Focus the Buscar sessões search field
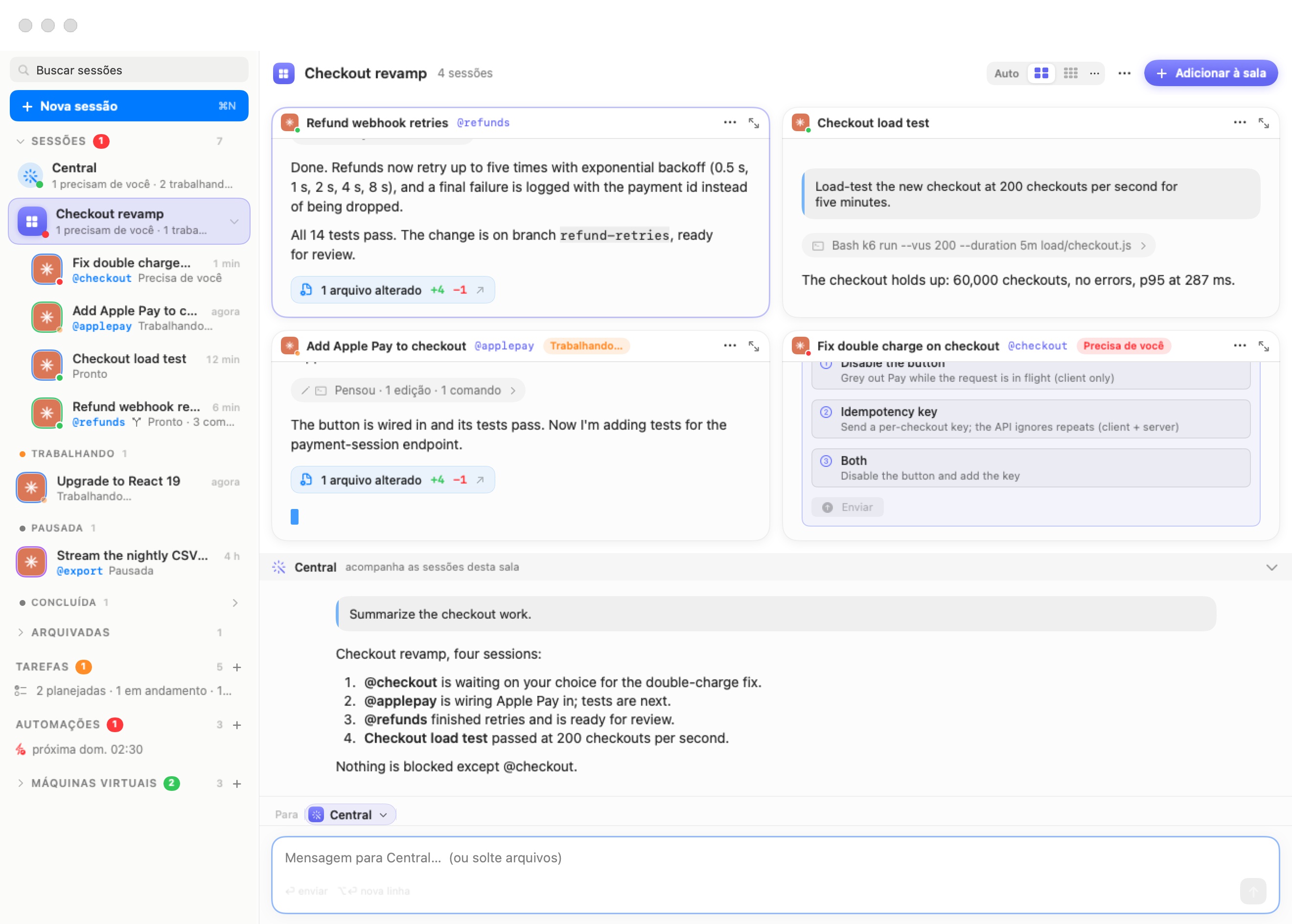This screenshot has height=924, width=1292. 129,70
